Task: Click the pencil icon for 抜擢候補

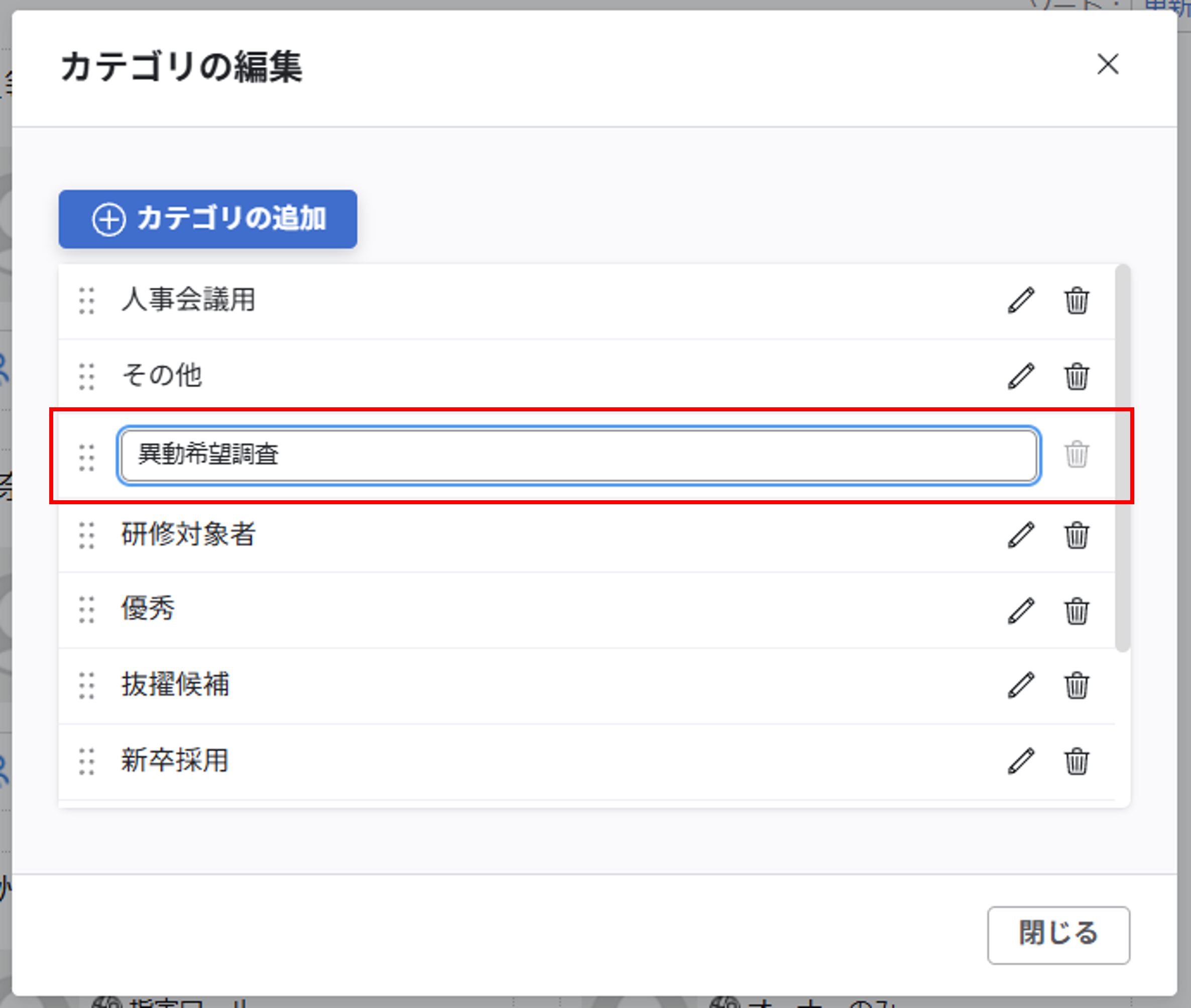Action: coord(1021,685)
